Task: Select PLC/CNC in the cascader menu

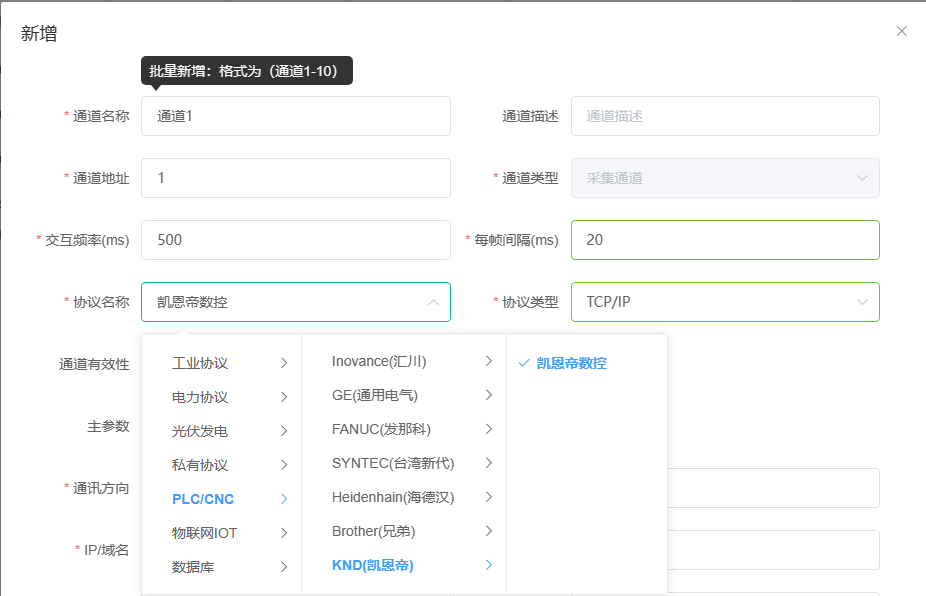Action: 222,499
